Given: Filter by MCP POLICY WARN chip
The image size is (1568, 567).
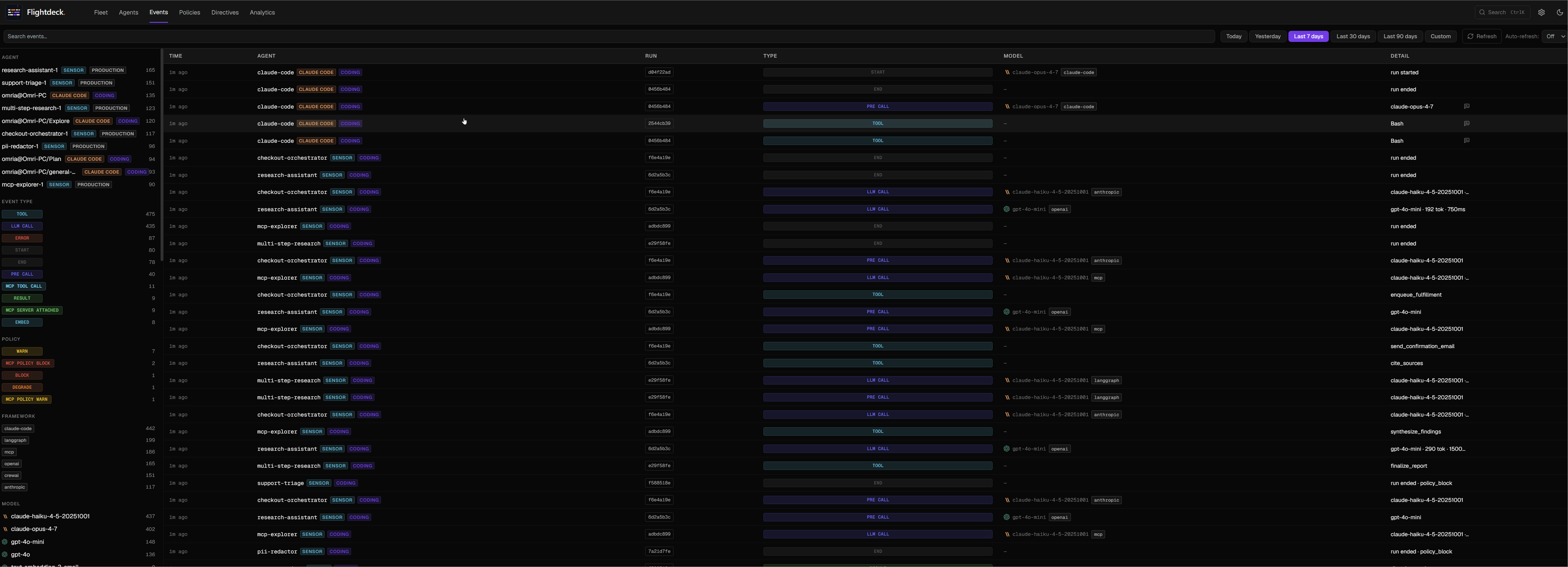Looking at the screenshot, I should click(x=27, y=400).
